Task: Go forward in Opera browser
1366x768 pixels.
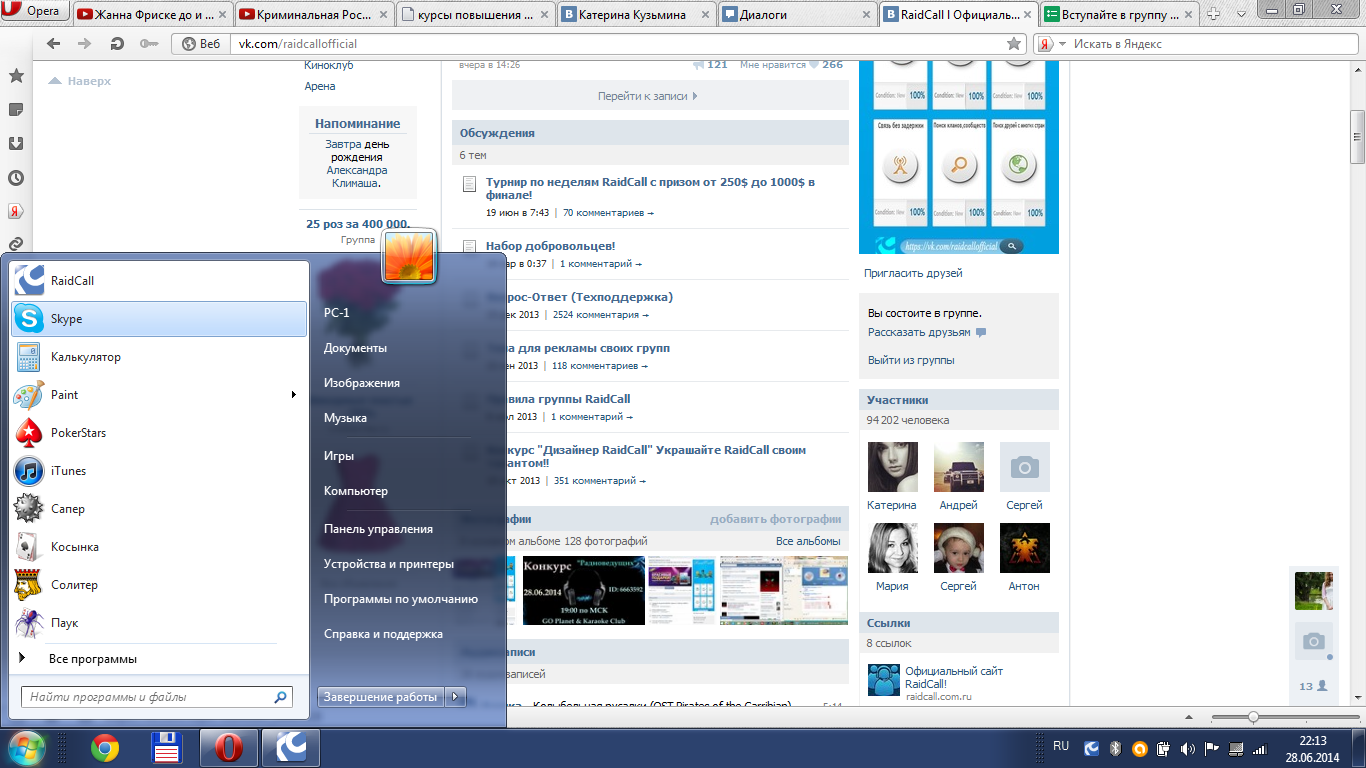Action: (x=85, y=44)
